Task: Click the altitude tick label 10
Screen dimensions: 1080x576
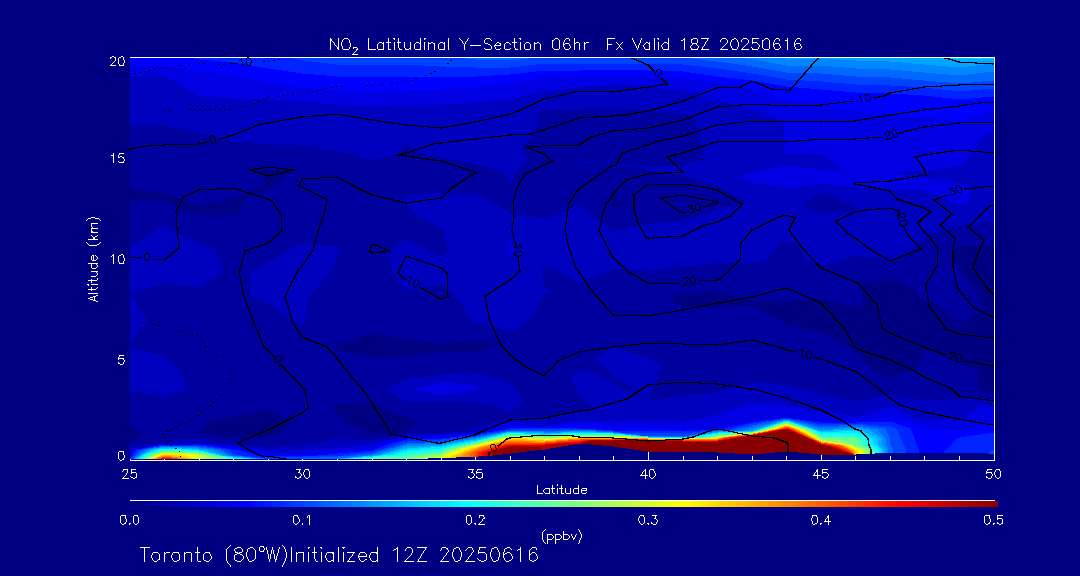Action: pos(118,258)
